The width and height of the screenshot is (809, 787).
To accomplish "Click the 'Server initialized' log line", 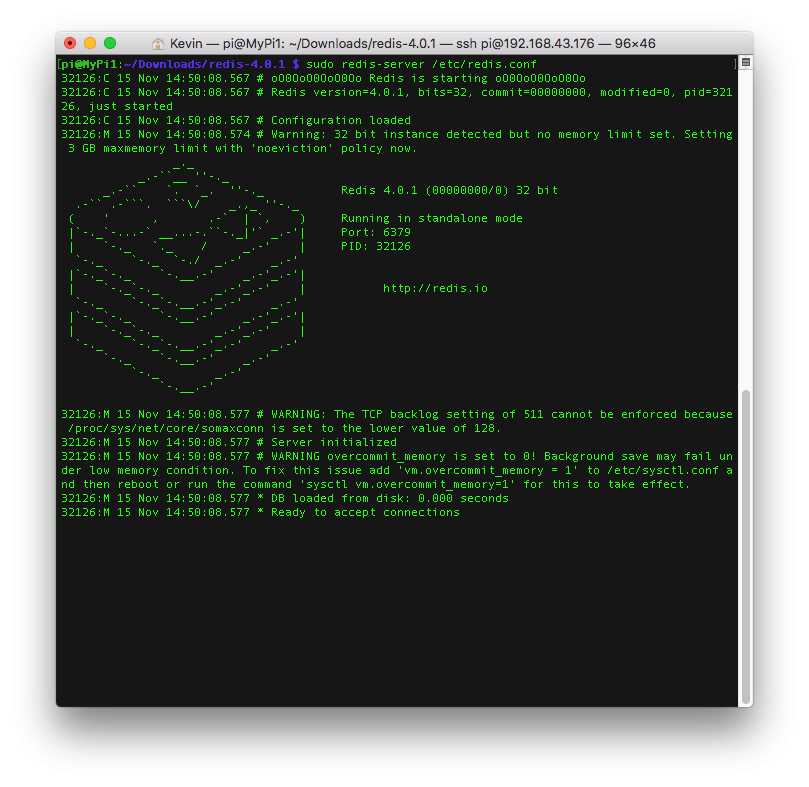I will pyautogui.click(x=229, y=442).
